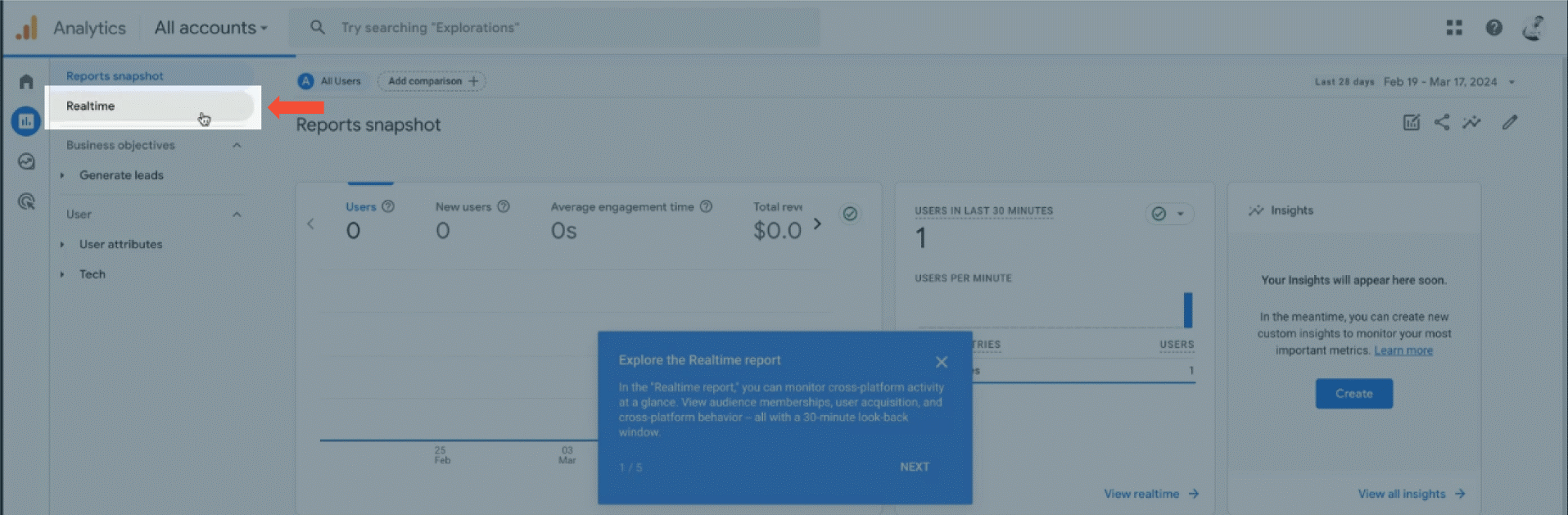Follow the Learn more link
1568x515 pixels.
(x=1403, y=350)
